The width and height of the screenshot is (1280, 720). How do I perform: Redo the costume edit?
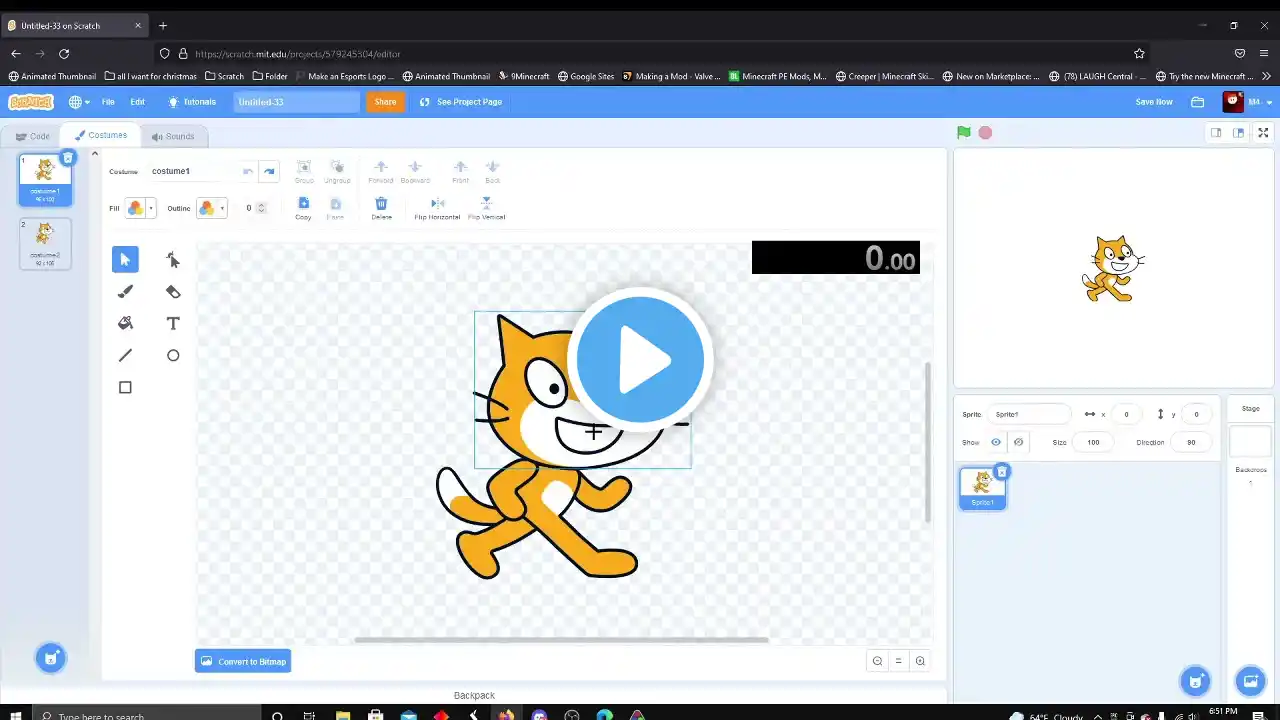click(269, 172)
